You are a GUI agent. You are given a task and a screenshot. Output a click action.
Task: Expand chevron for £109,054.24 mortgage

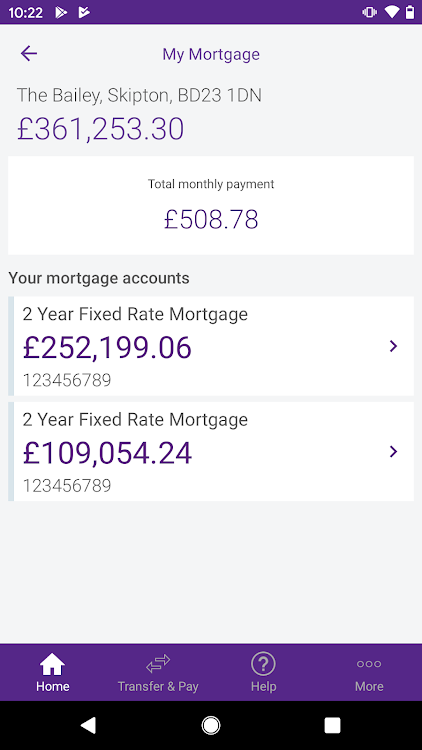click(x=393, y=452)
